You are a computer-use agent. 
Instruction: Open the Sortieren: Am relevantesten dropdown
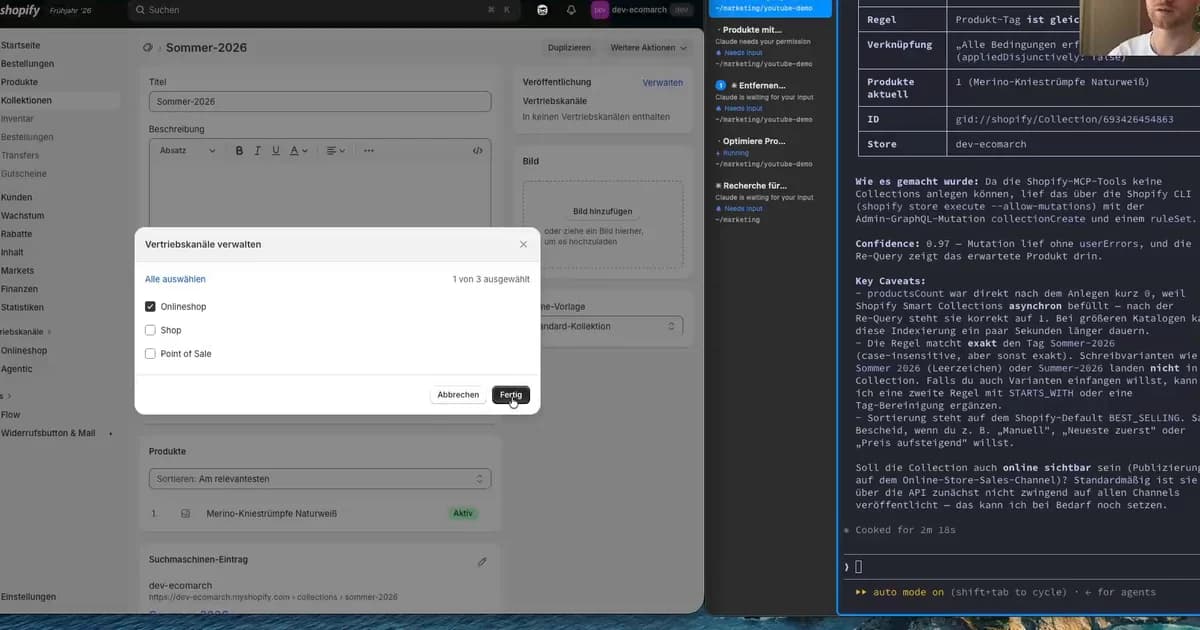click(320, 479)
